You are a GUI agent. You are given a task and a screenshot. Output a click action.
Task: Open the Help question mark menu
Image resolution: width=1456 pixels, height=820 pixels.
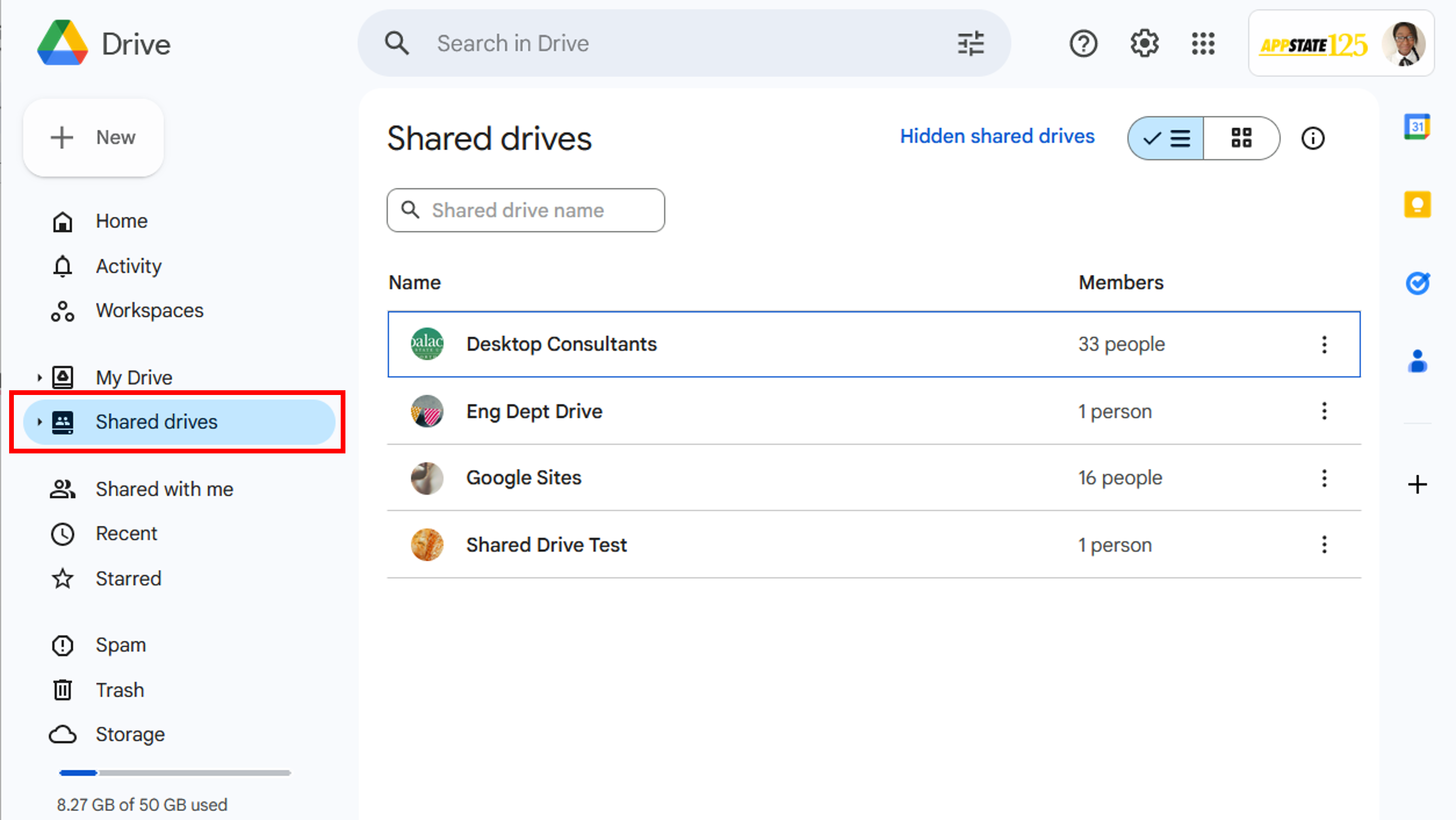coord(1083,44)
